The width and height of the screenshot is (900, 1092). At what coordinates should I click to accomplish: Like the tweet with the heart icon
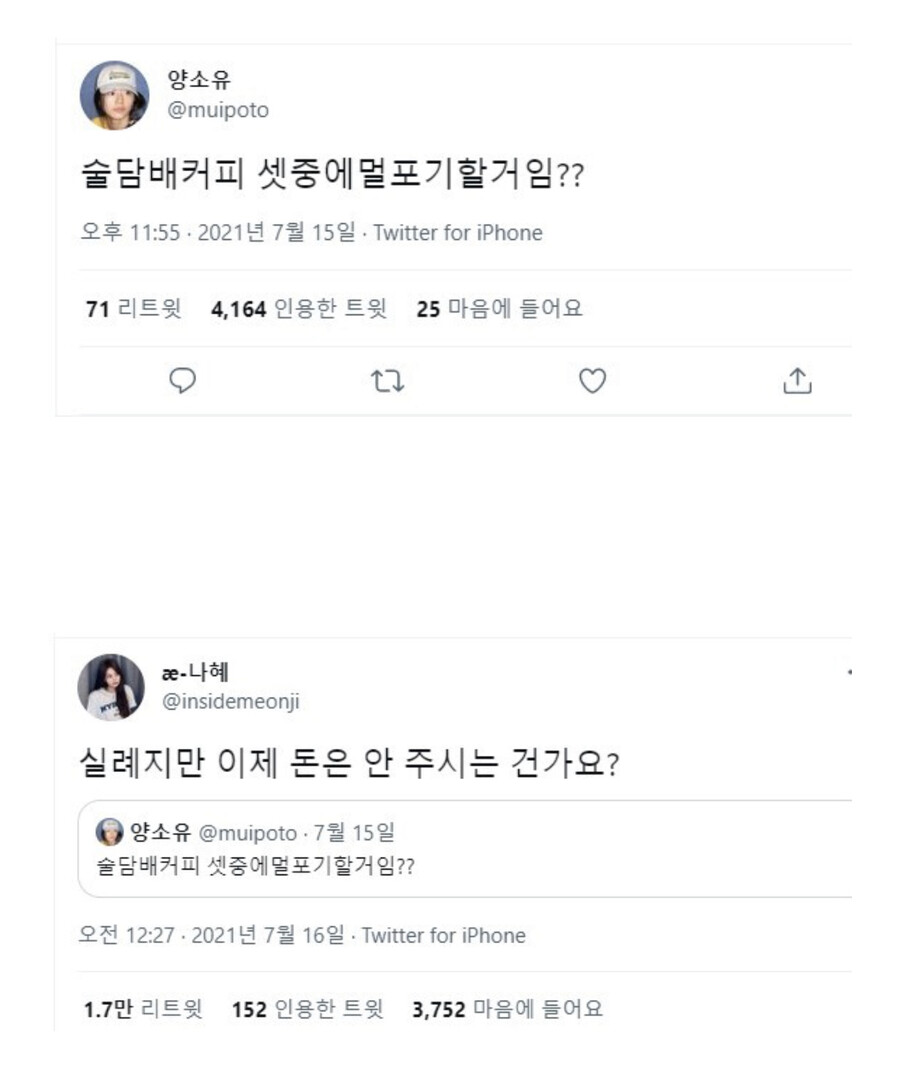pyautogui.click(x=593, y=380)
